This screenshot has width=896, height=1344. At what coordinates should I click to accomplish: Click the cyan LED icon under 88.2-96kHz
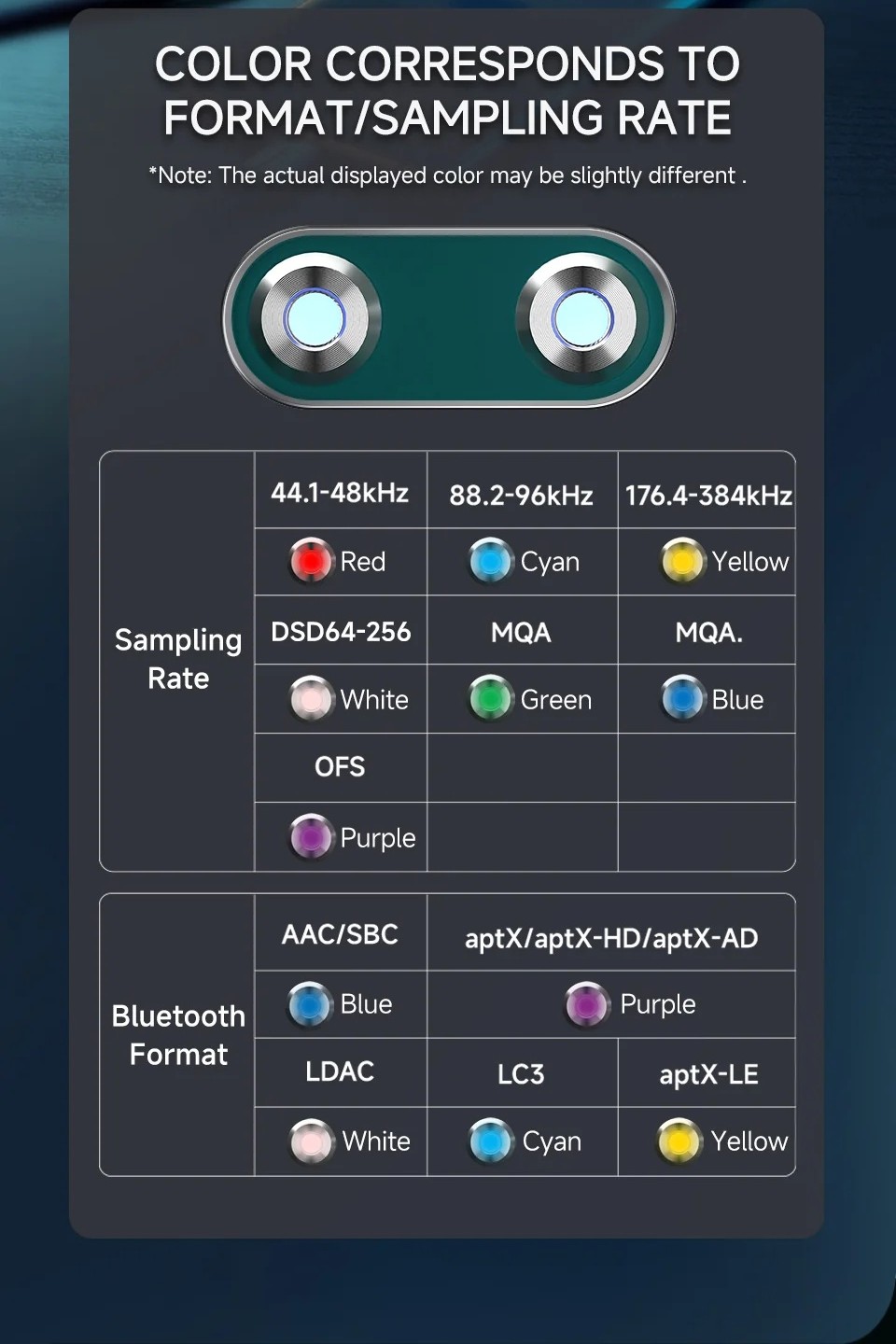point(491,561)
